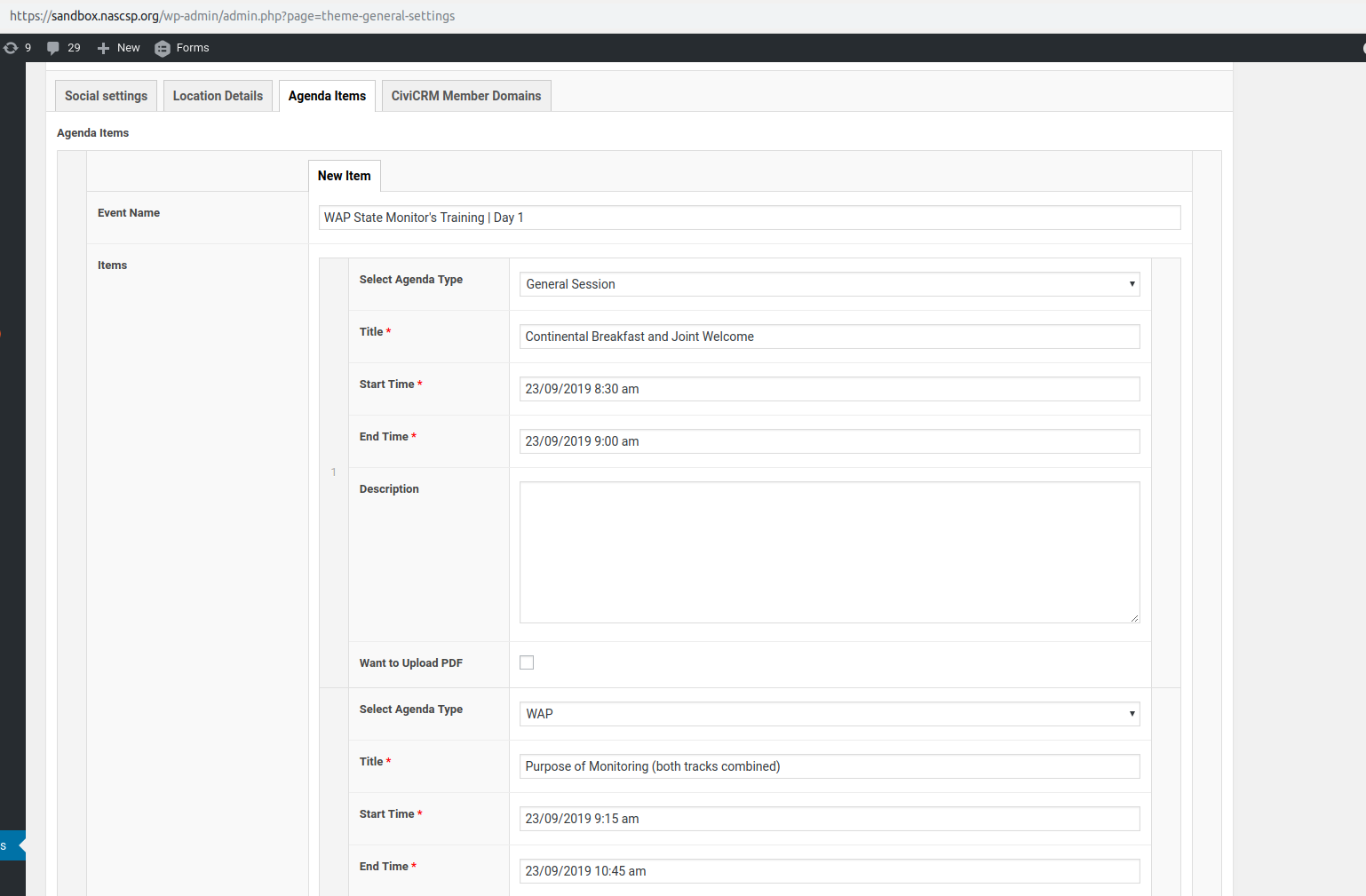Image resolution: width=1366 pixels, height=896 pixels.
Task: Click the updates icon in admin bar
Action: tap(11, 48)
